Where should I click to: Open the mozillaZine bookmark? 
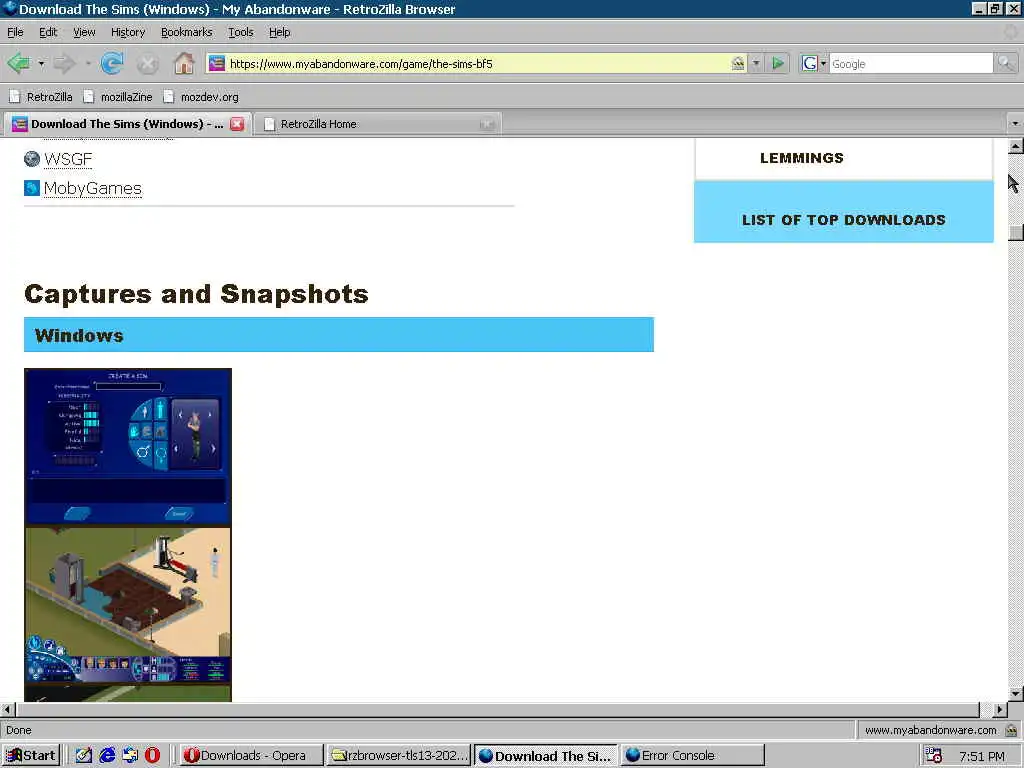pos(118,97)
